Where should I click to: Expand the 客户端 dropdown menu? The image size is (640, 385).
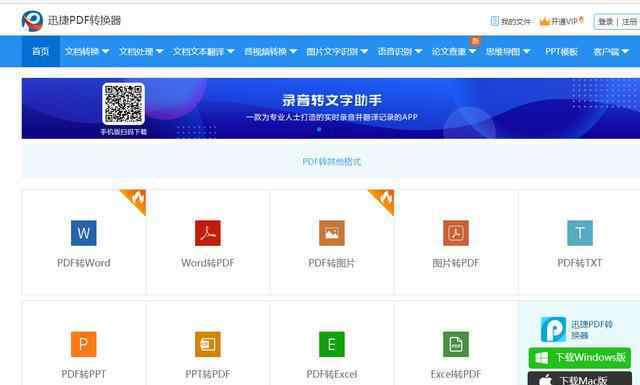pos(611,51)
